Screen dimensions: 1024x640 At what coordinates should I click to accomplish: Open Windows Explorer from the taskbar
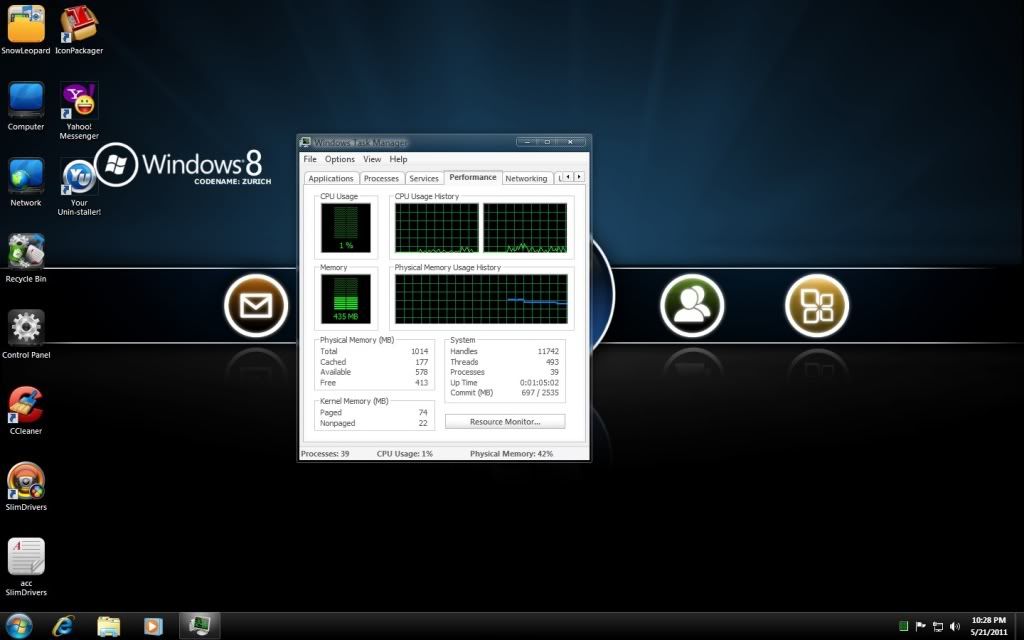pos(108,626)
